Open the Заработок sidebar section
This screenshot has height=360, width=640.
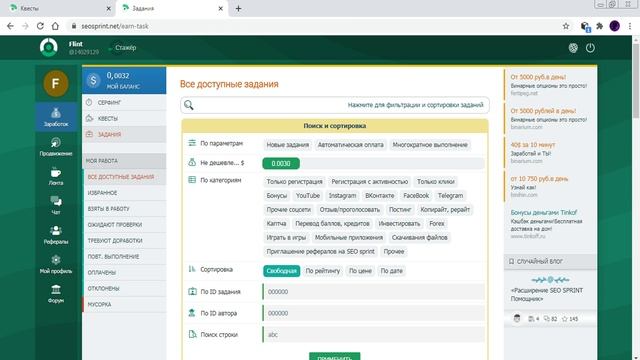(x=56, y=117)
